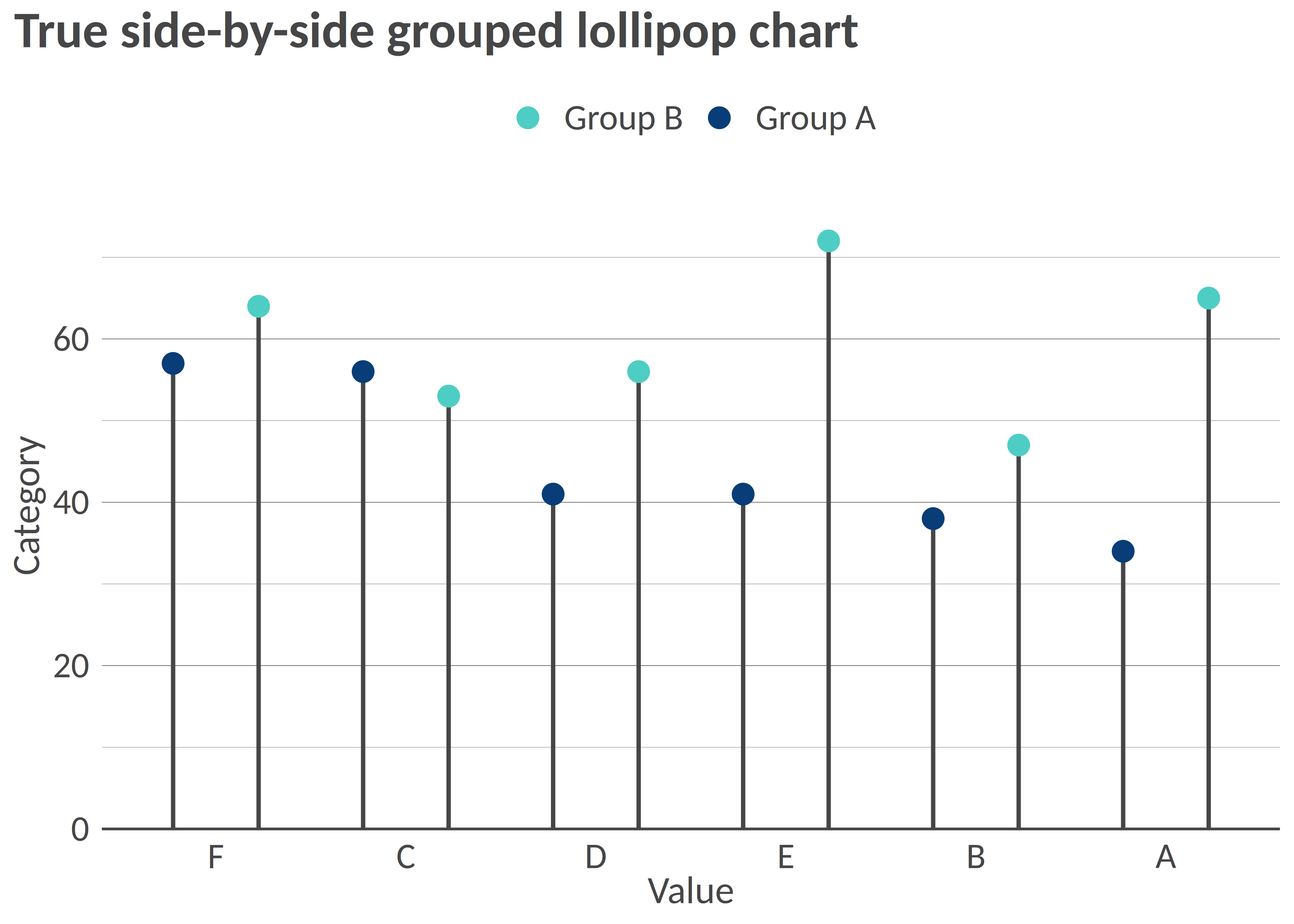Click the navy dot for category E
This screenshot has height=924, width=1294.
(743, 494)
